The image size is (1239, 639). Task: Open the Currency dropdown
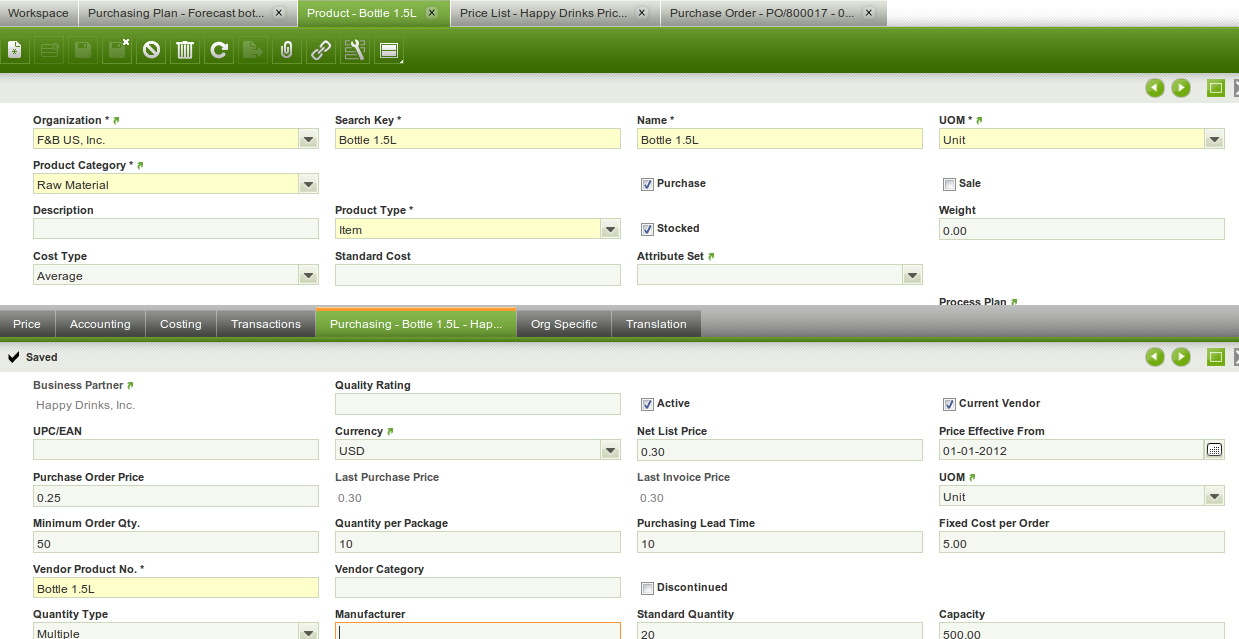tap(611, 451)
